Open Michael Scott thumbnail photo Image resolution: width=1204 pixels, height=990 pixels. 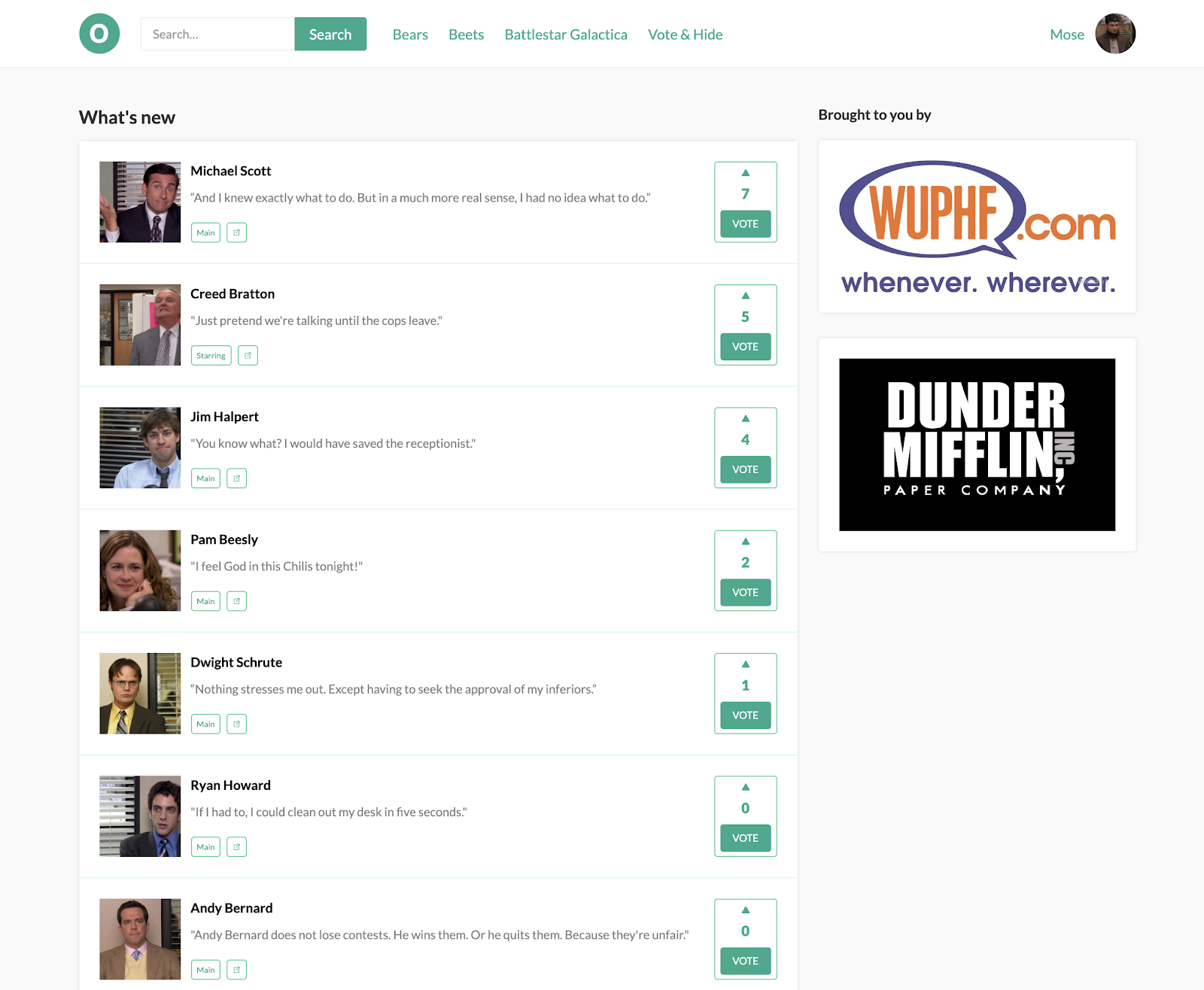coord(140,202)
